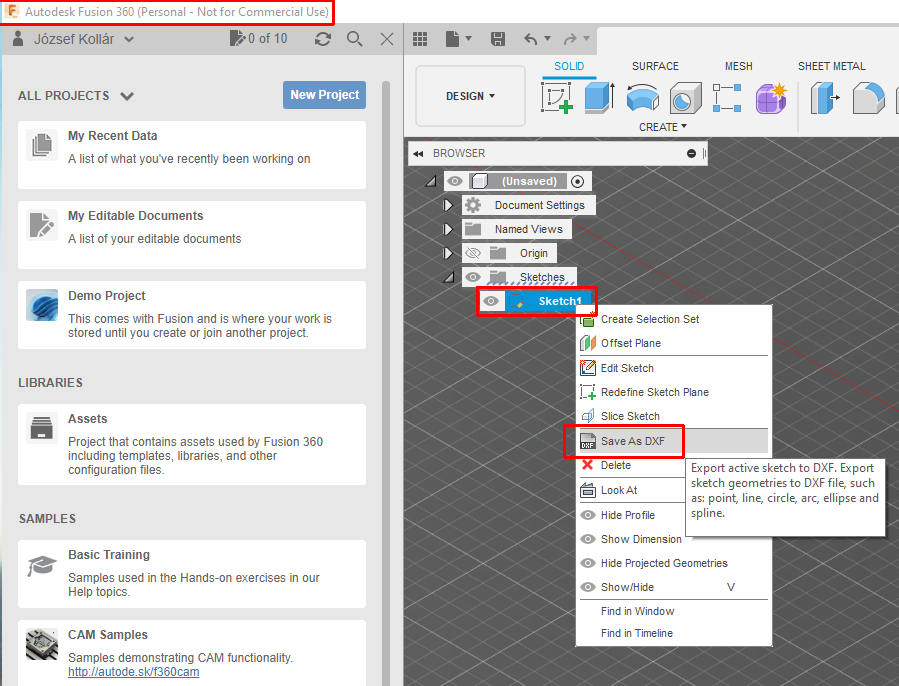
Task: Open the József Kollár account dropdown
Action: click(x=129, y=40)
